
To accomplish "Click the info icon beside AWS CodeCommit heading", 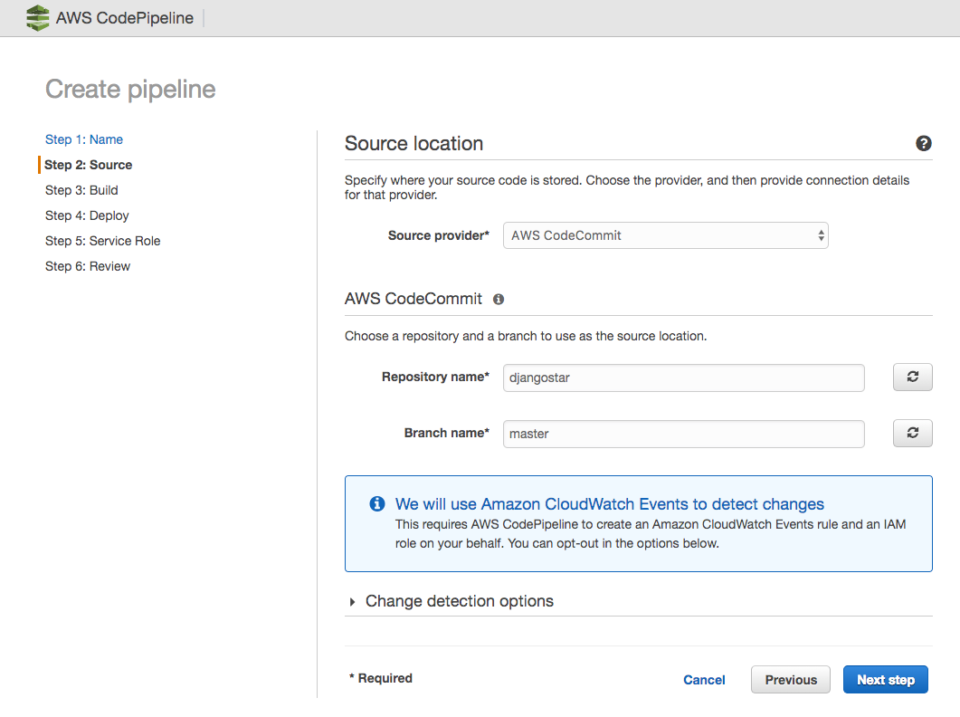I will coord(499,299).
